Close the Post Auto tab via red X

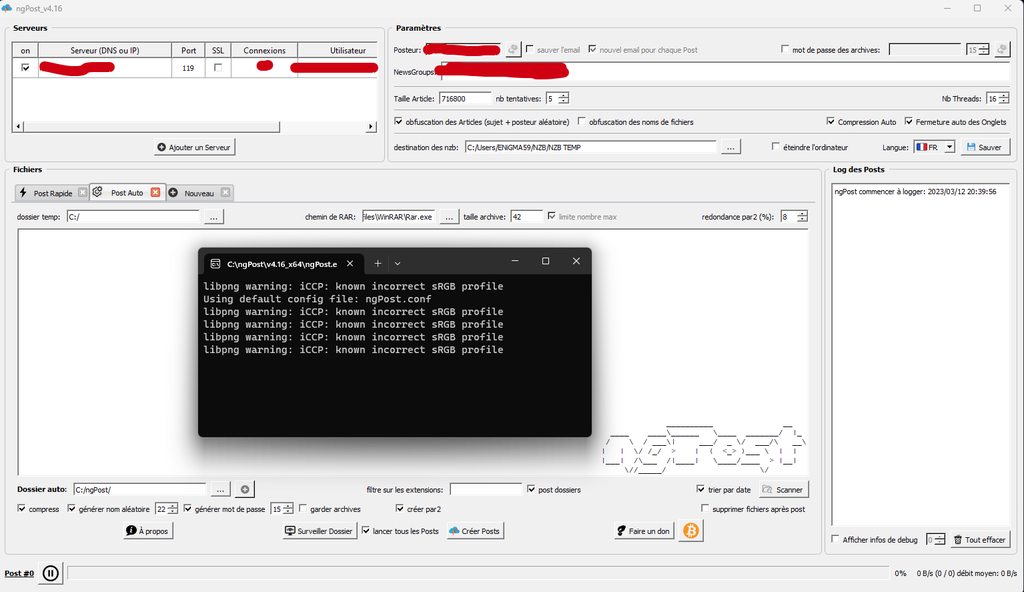tap(155, 192)
